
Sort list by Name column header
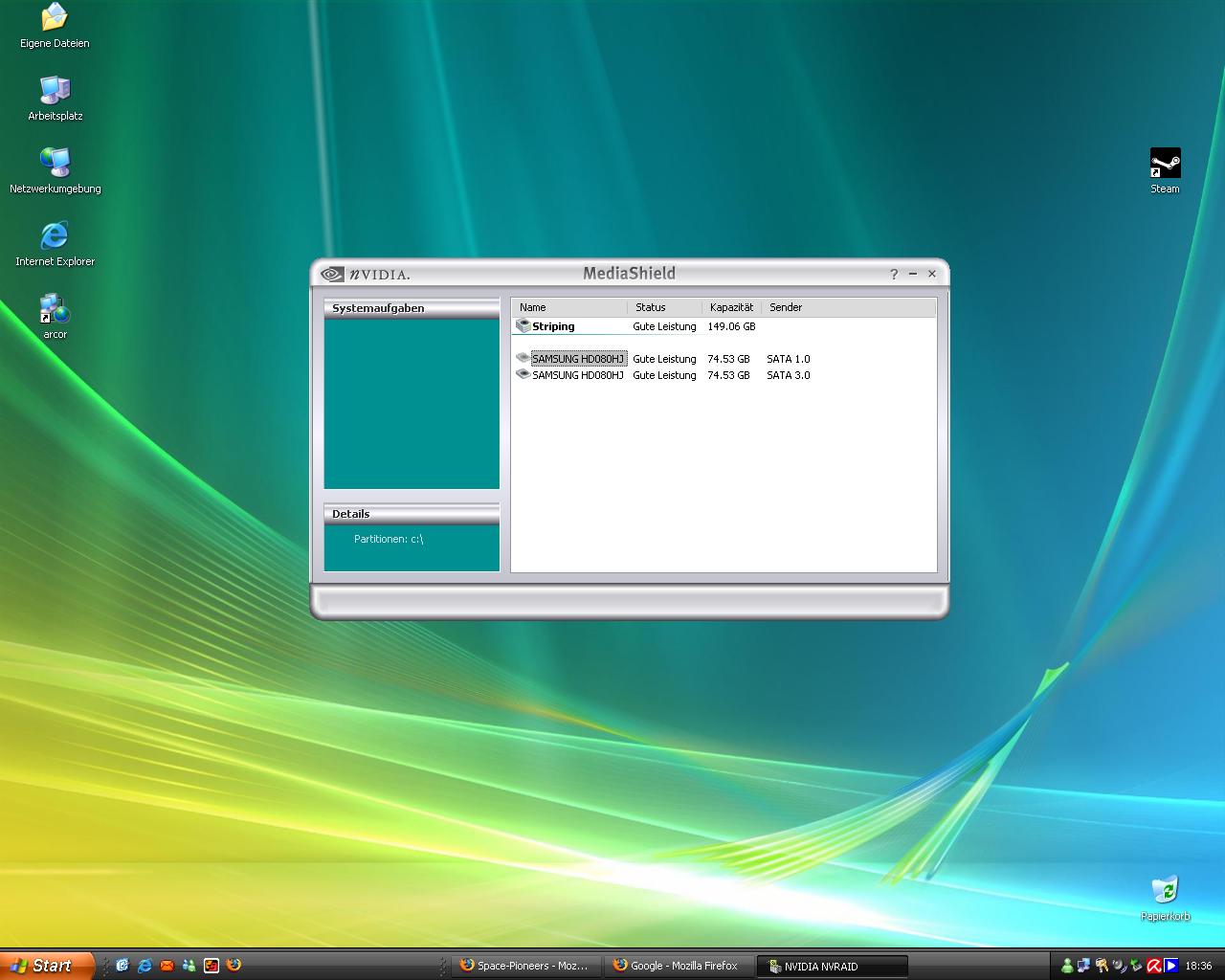click(x=570, y=307)
